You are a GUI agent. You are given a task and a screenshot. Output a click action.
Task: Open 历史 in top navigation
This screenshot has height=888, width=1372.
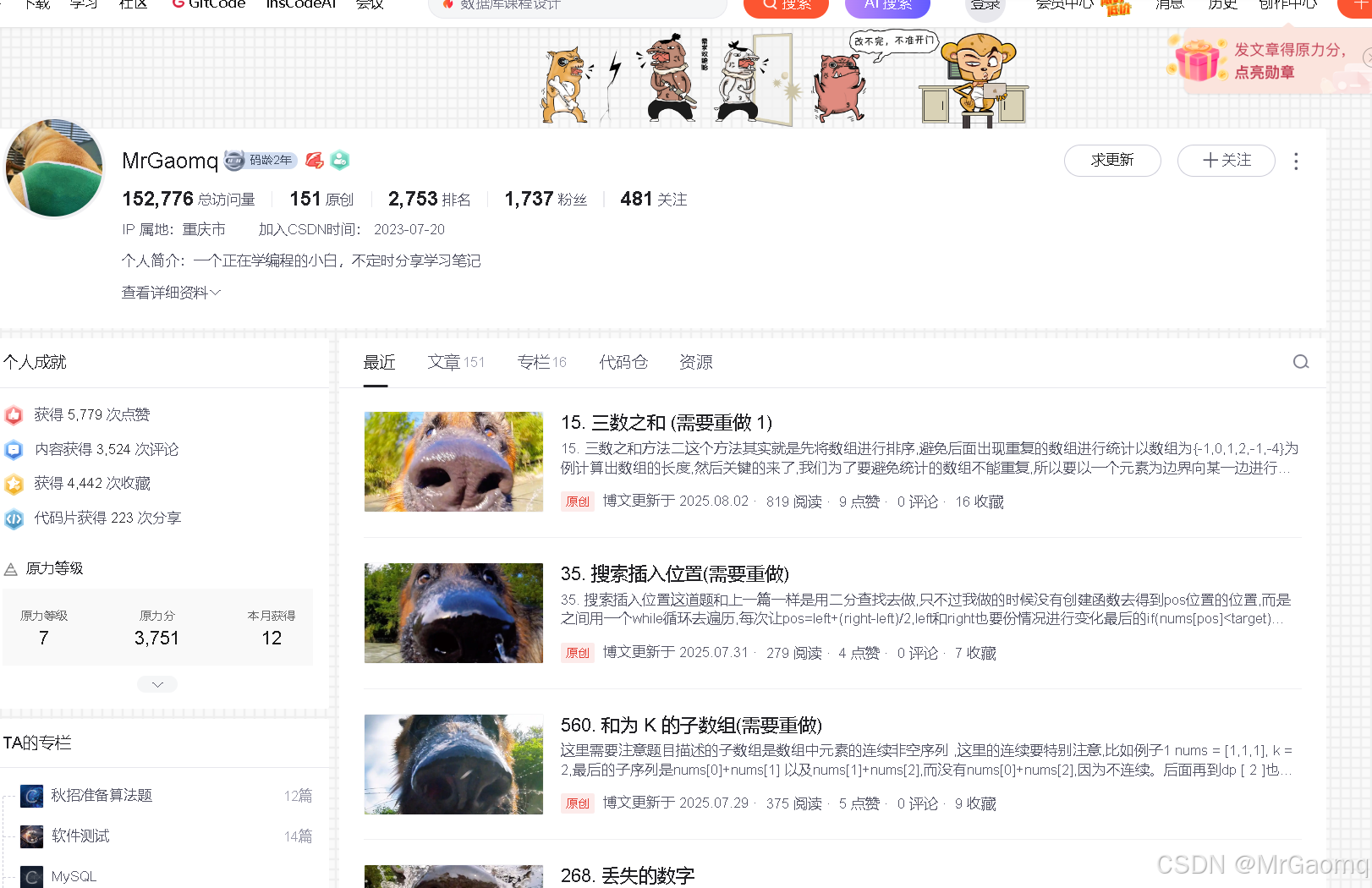(1222, 5)
